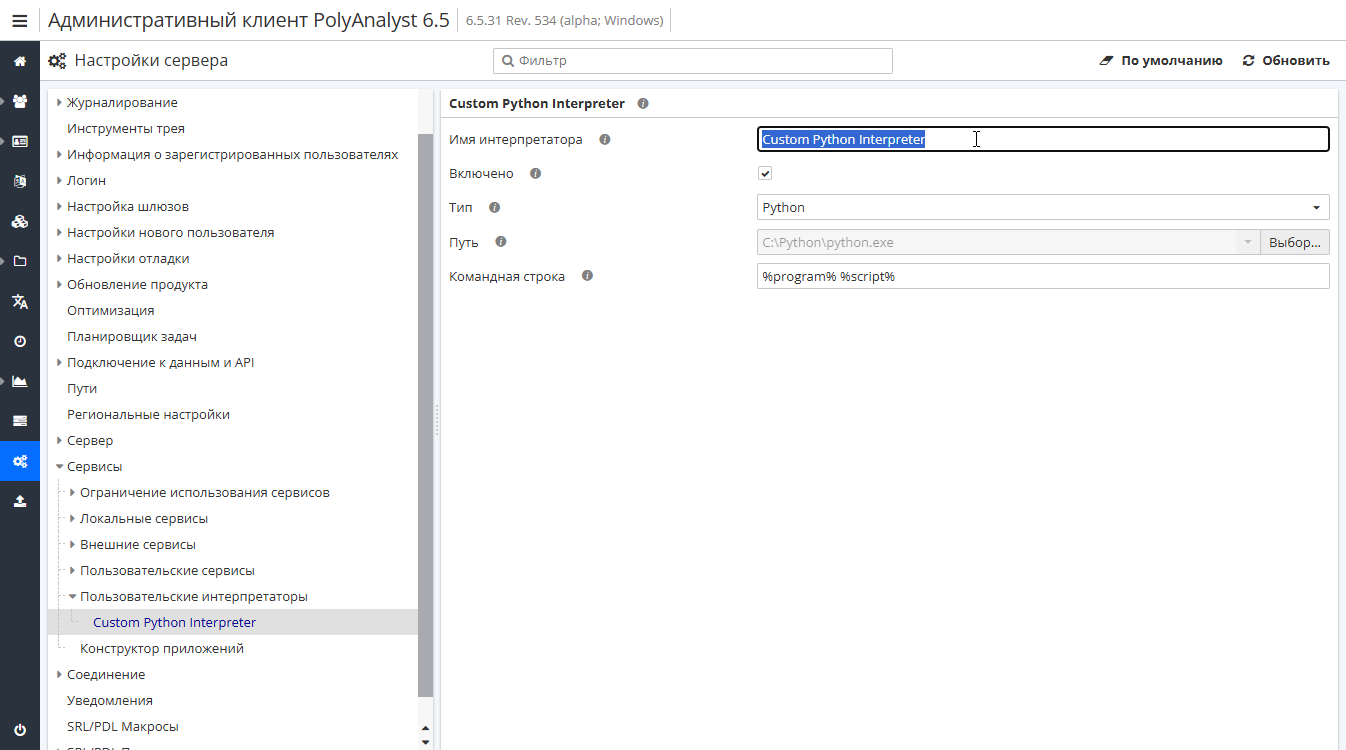Click info icon next to Командная строка
Image resolution: width=1346 pixels, height=750 pixels.
click(x=587, y=276)
